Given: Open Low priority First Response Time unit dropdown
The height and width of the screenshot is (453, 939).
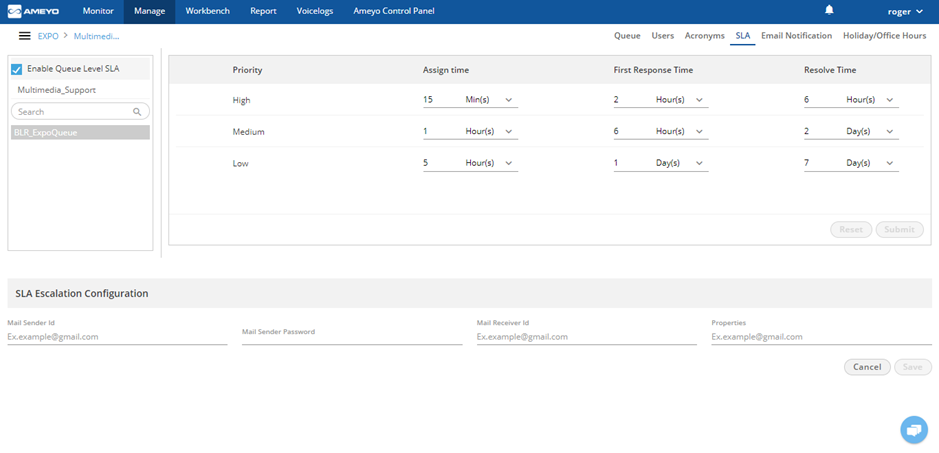Looking at the screenshot, I should click(679, 163).
